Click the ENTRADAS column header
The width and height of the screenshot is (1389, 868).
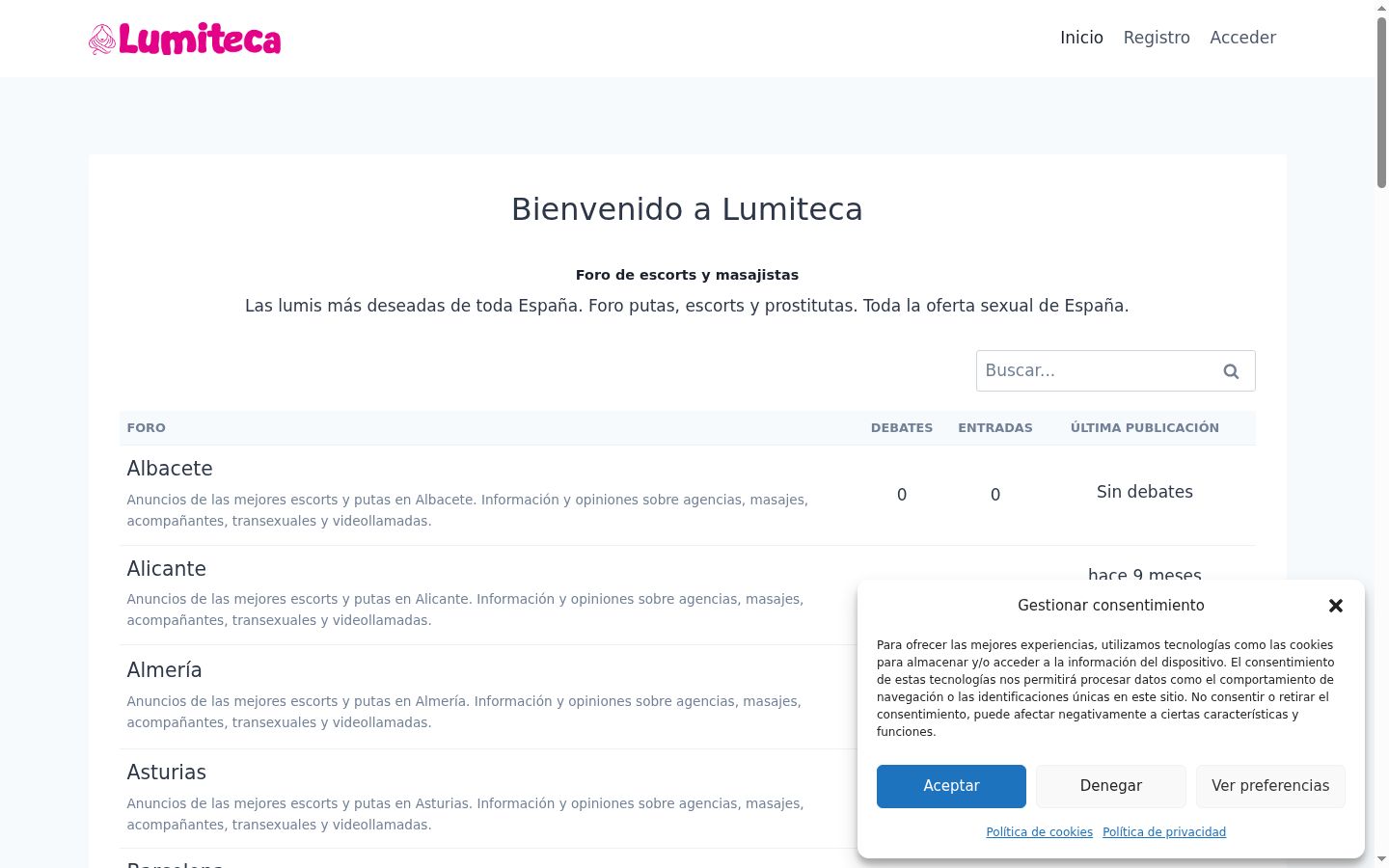[x=995, y=428]
